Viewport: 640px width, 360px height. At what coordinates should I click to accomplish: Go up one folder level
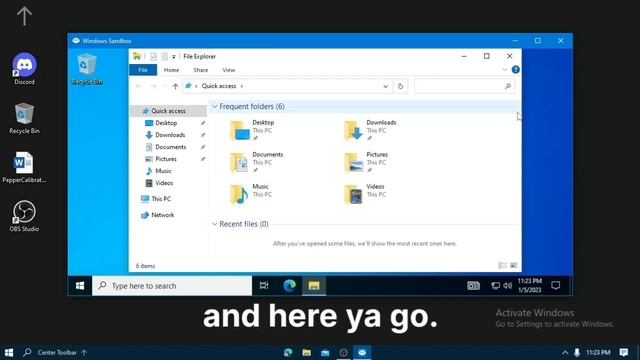(176, 86)
